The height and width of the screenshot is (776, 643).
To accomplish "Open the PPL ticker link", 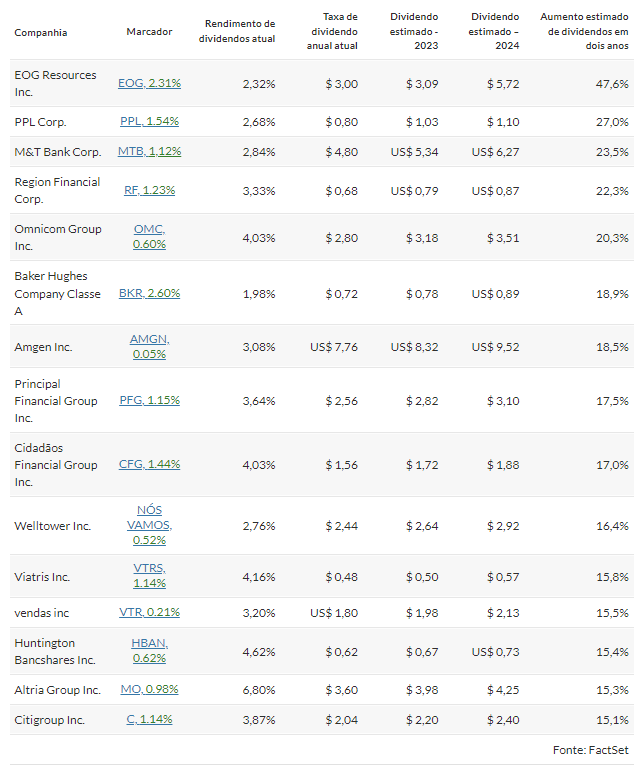I will (x=149, y=121).
